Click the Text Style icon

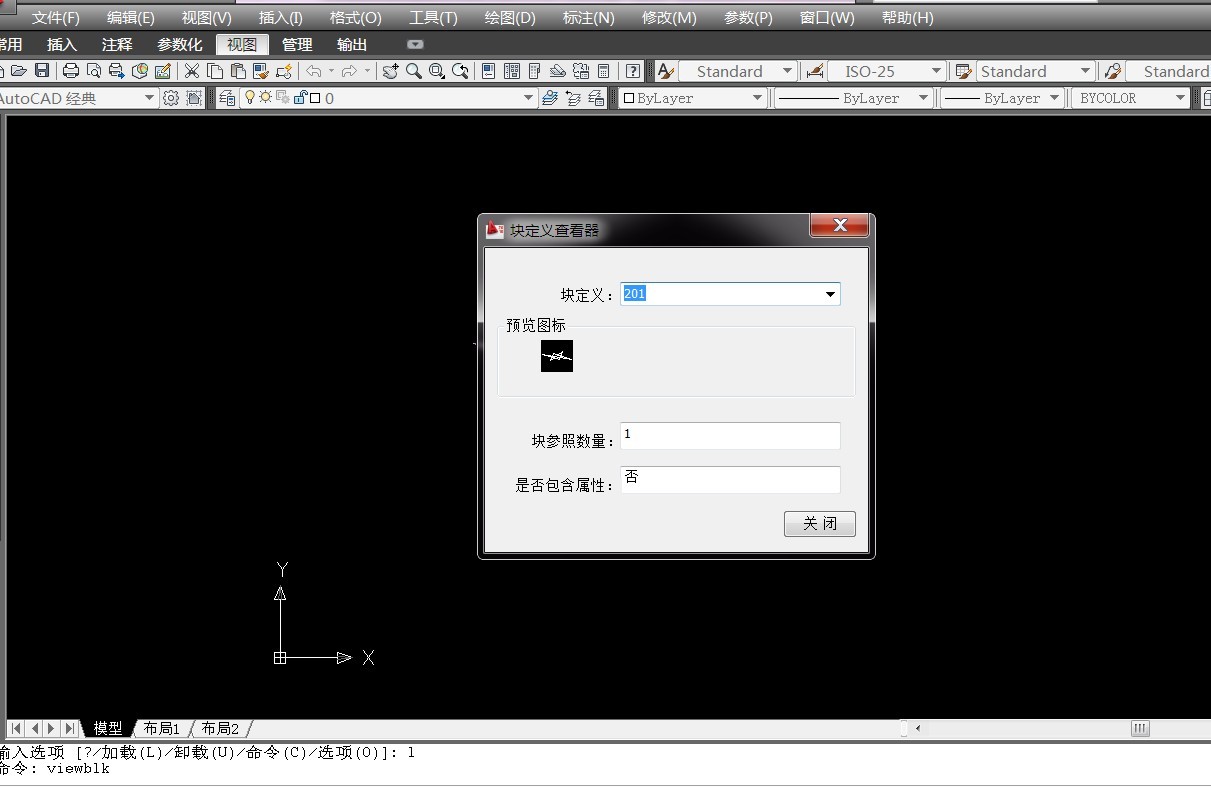(x=665, y=71)
